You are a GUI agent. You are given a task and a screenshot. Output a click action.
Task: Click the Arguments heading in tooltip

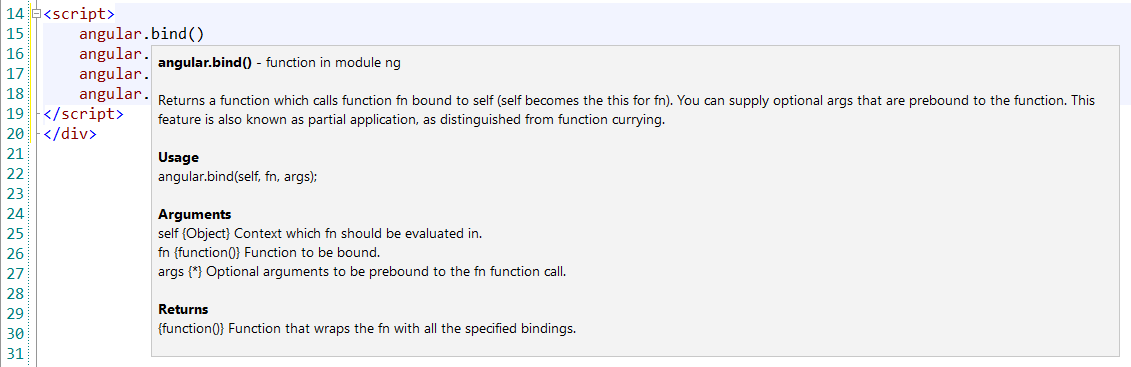coord(195,215)
